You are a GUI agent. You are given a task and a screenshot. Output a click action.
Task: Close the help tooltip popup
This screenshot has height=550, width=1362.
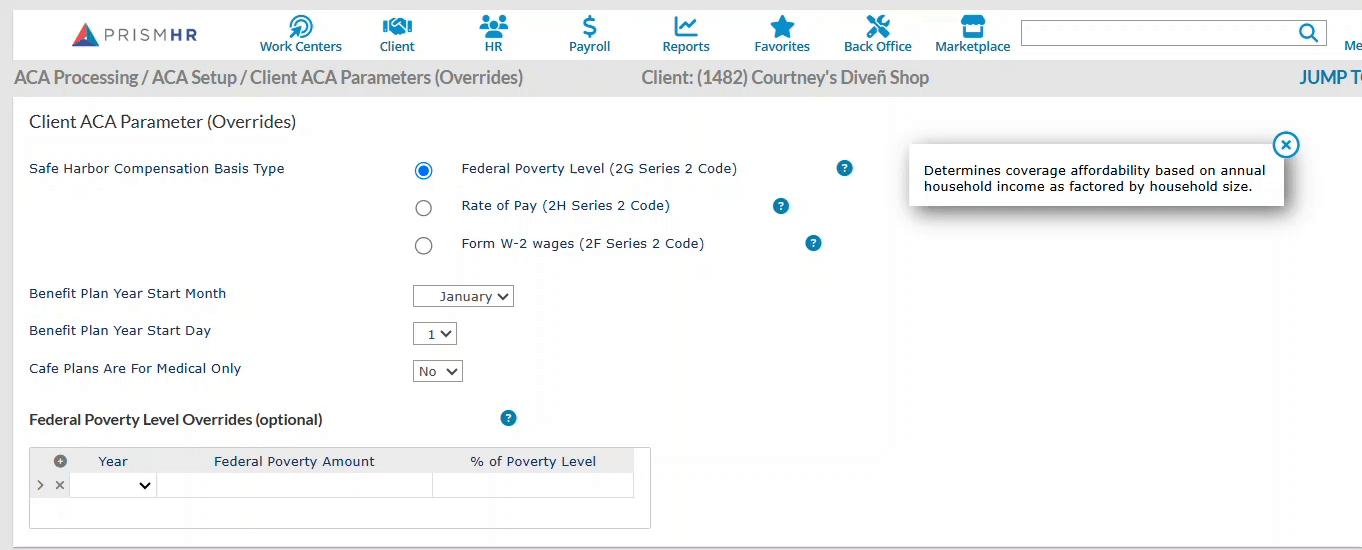click(x=1286, y=145)
